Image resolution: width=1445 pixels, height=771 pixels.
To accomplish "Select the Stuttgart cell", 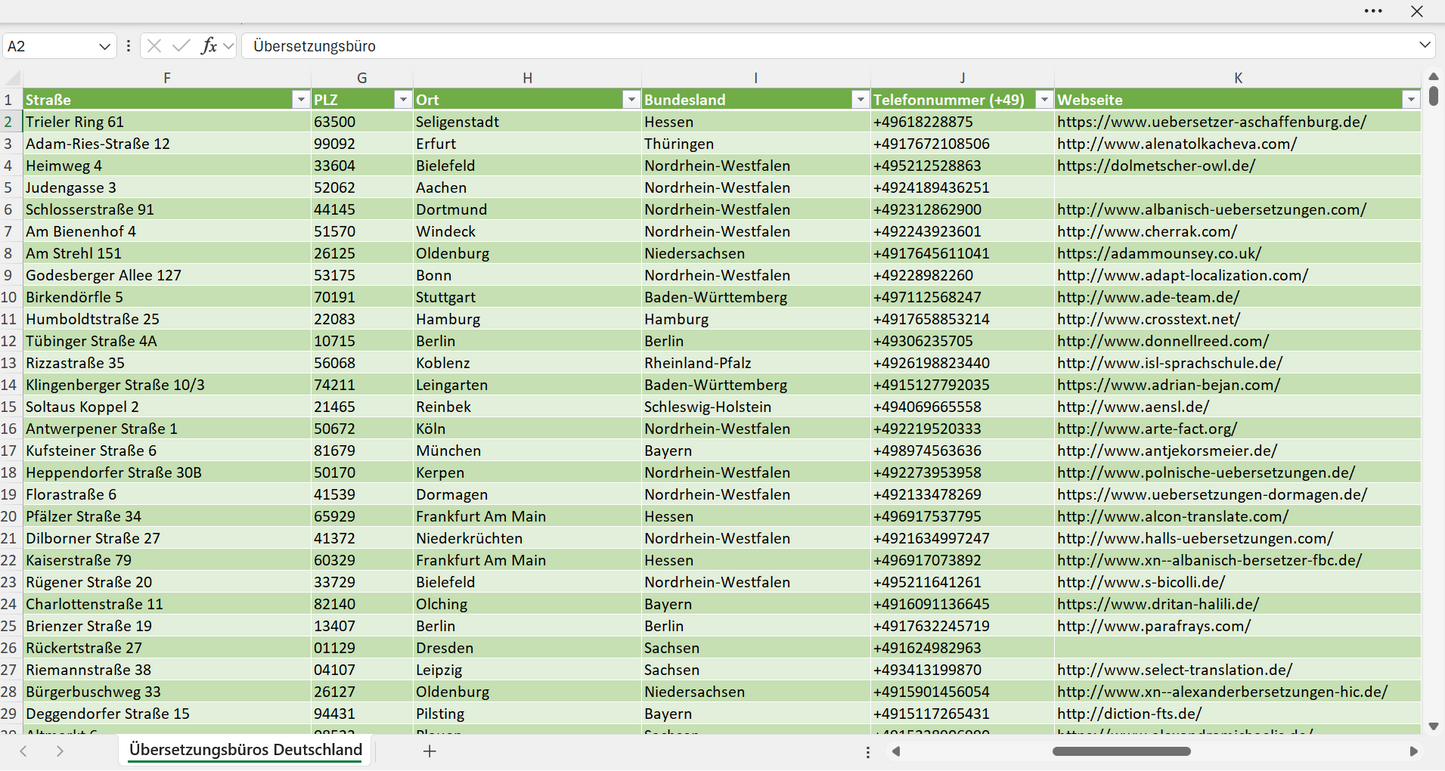I will pos(527,297).
